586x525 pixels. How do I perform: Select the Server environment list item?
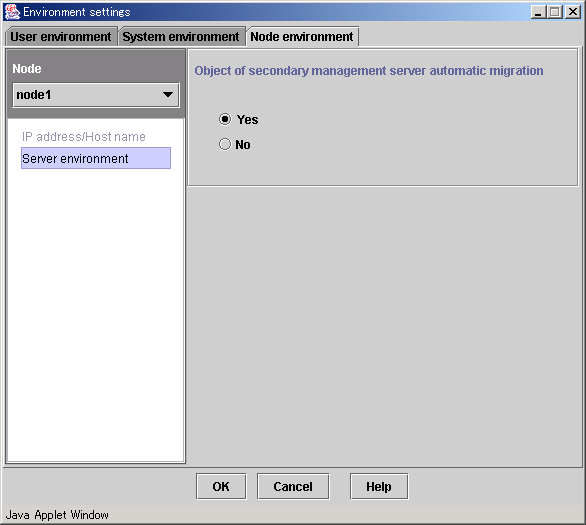coord(96,158)
